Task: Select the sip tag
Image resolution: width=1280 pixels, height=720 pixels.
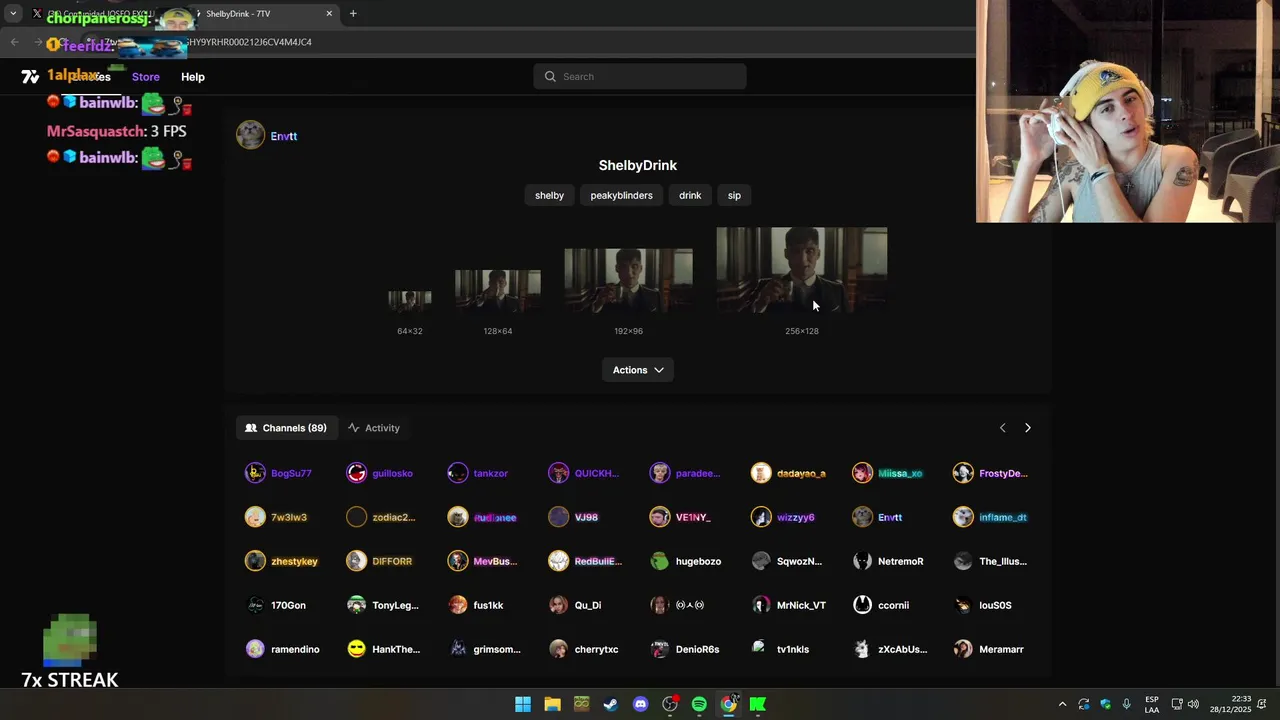Action: [734, 195]
